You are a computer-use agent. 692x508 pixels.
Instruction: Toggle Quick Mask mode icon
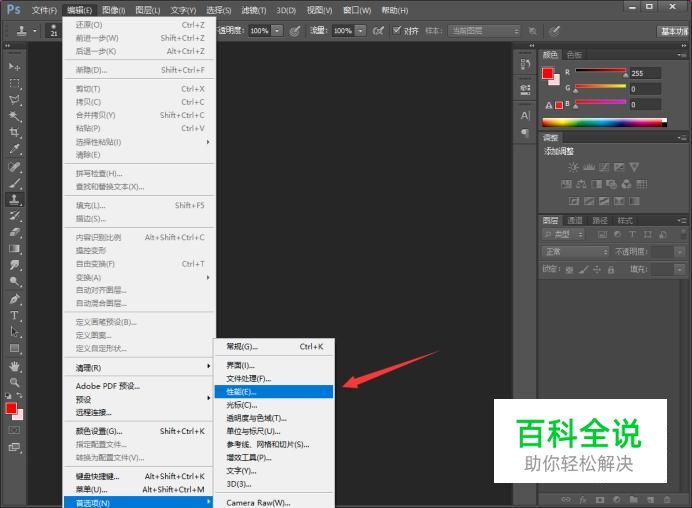click(14, 430)
